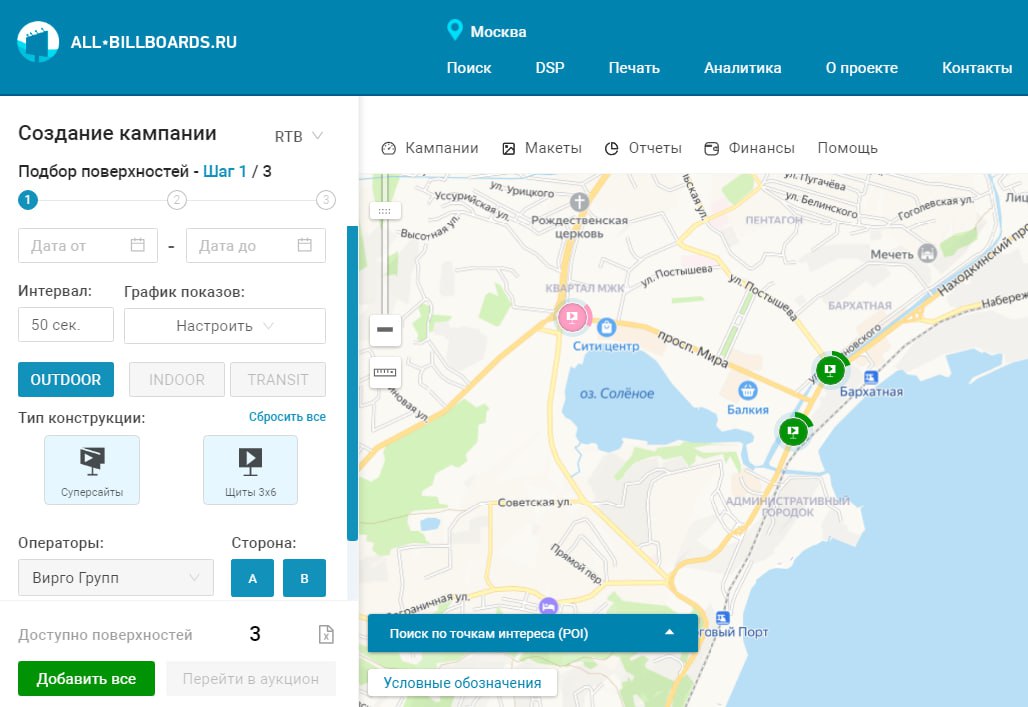The width and height of the screenshot is (1028, 707).
Task: Toggle the TRANSIT format filter
Action: 278,380
